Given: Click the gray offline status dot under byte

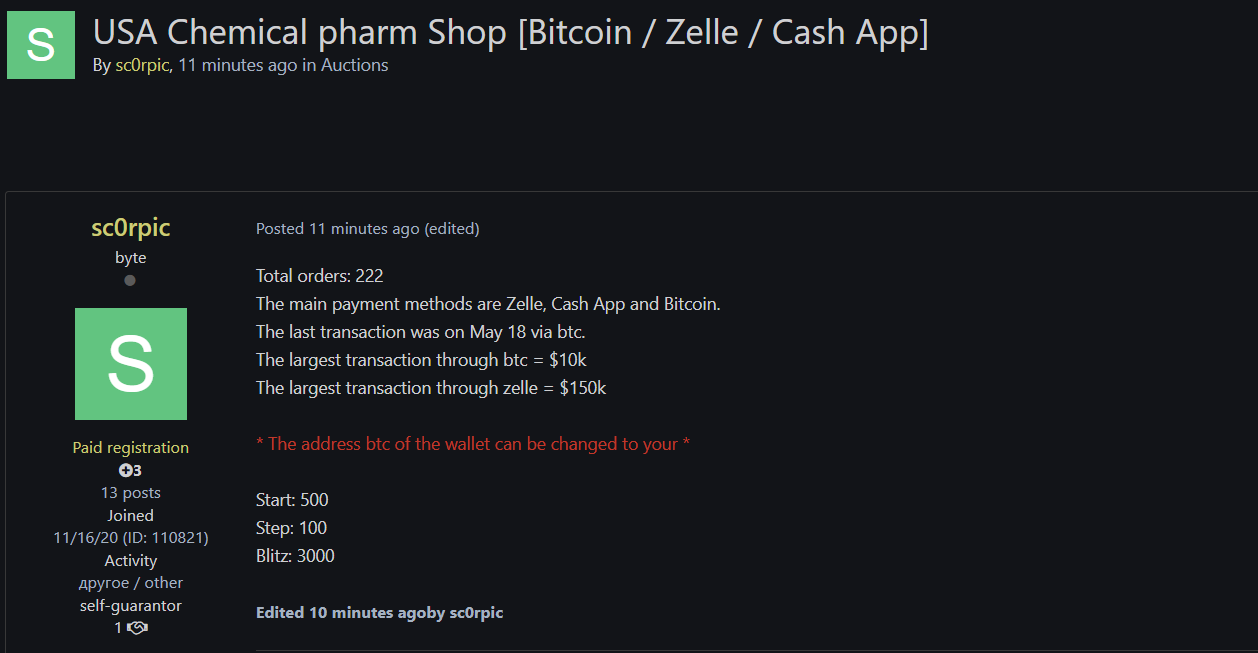Looking at the screenshot, I should 130,280.
